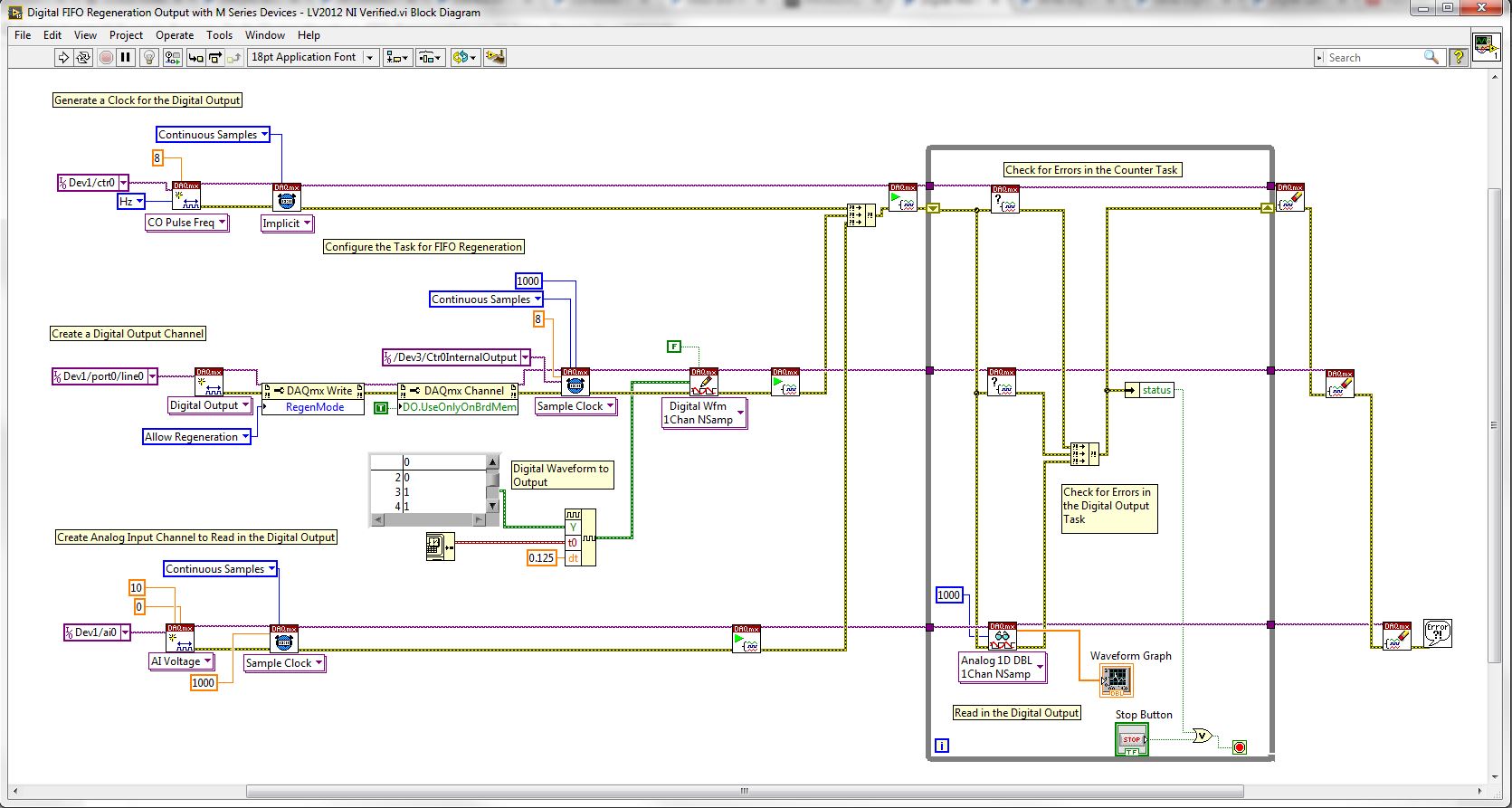Image resolution: width=1512 pixels, height=808 pixels.
Task: Click the Step Out toolbar button
Action: tap(234, 57)
